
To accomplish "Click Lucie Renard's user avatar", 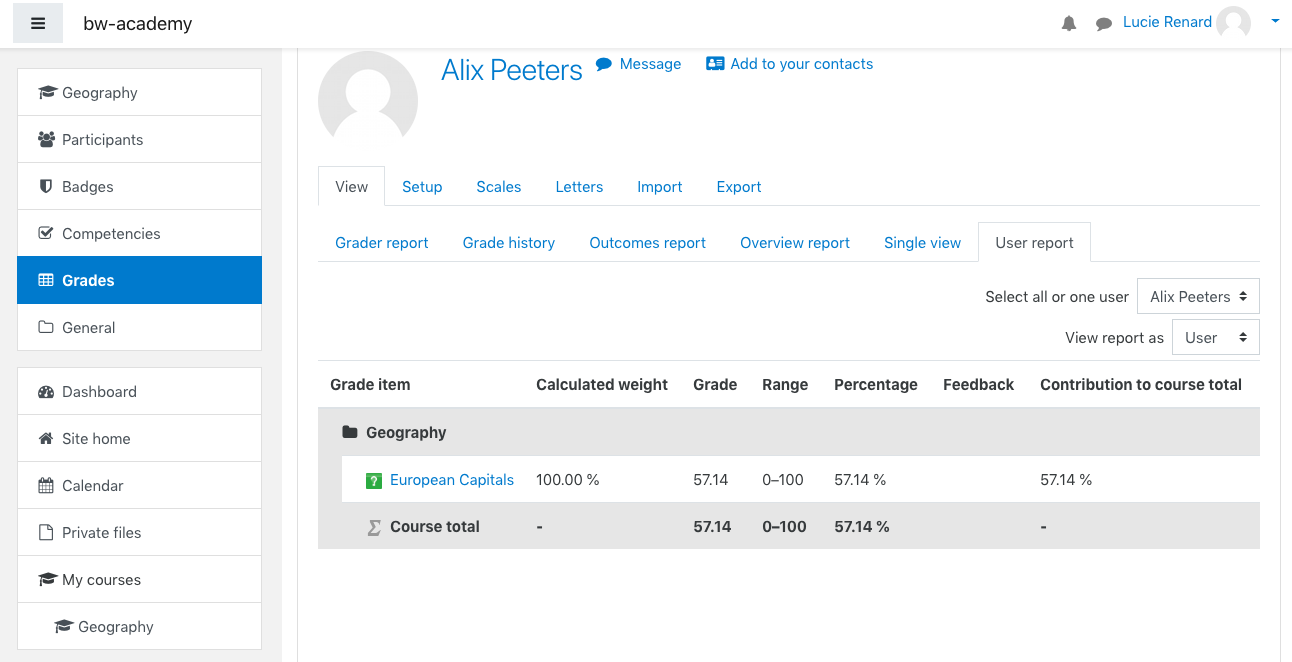I will pos(1234,22).
